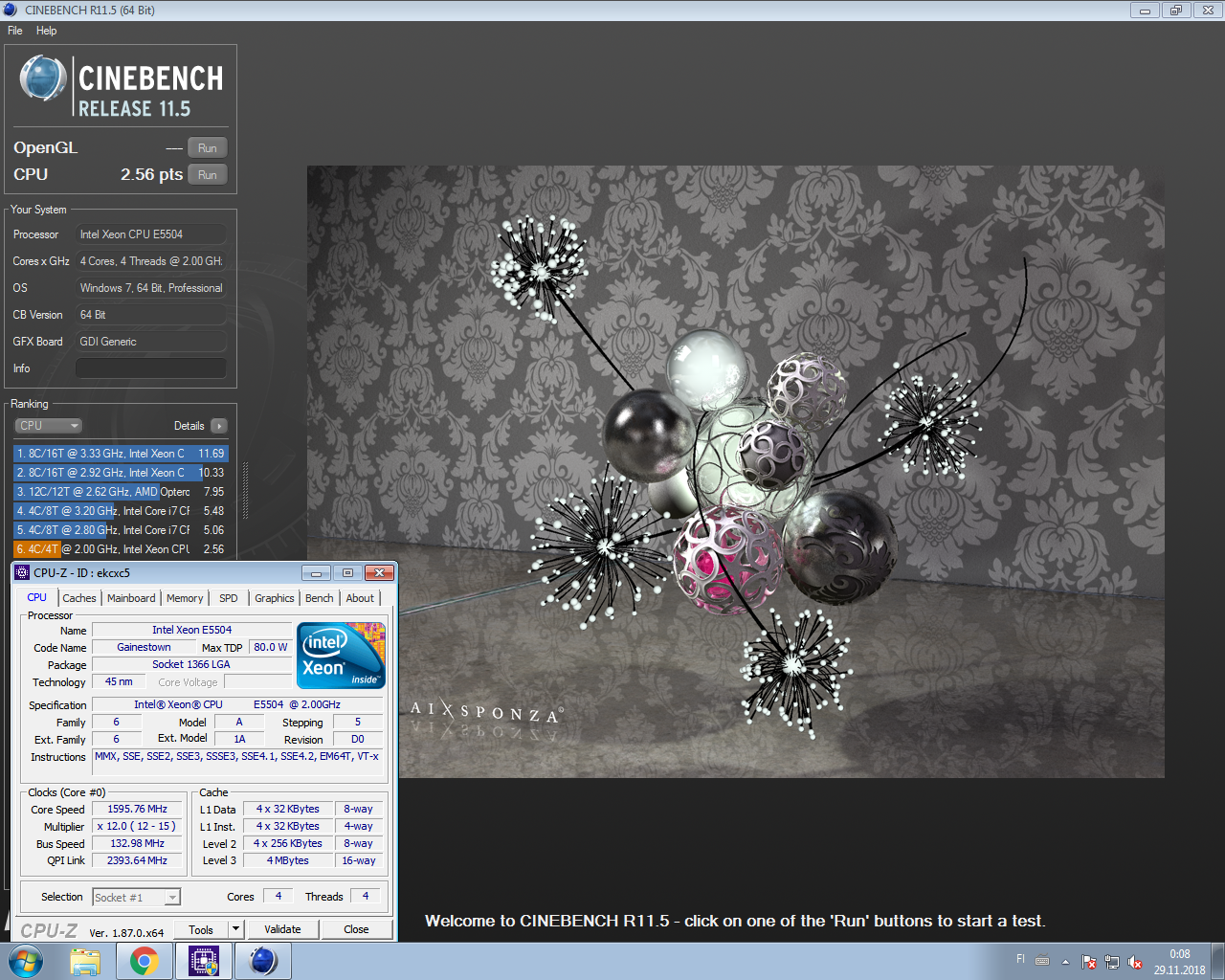Image resolution: width=1225 pixels, height=980 pixels.
Task: Click CB Version field 64 Bit
Action: [151, 315]
